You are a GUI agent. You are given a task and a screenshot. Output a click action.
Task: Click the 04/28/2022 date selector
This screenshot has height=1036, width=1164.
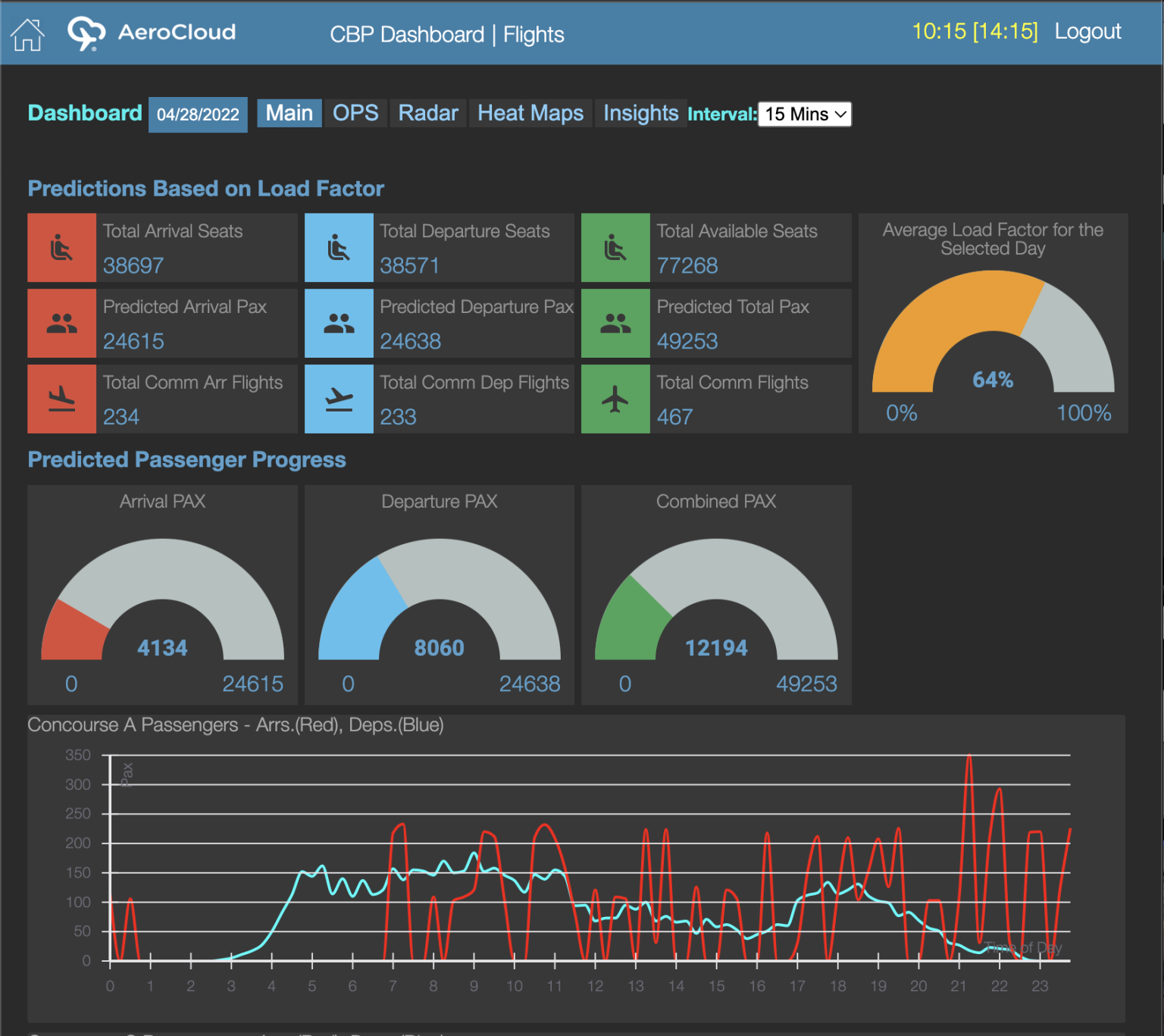[198, 114]
